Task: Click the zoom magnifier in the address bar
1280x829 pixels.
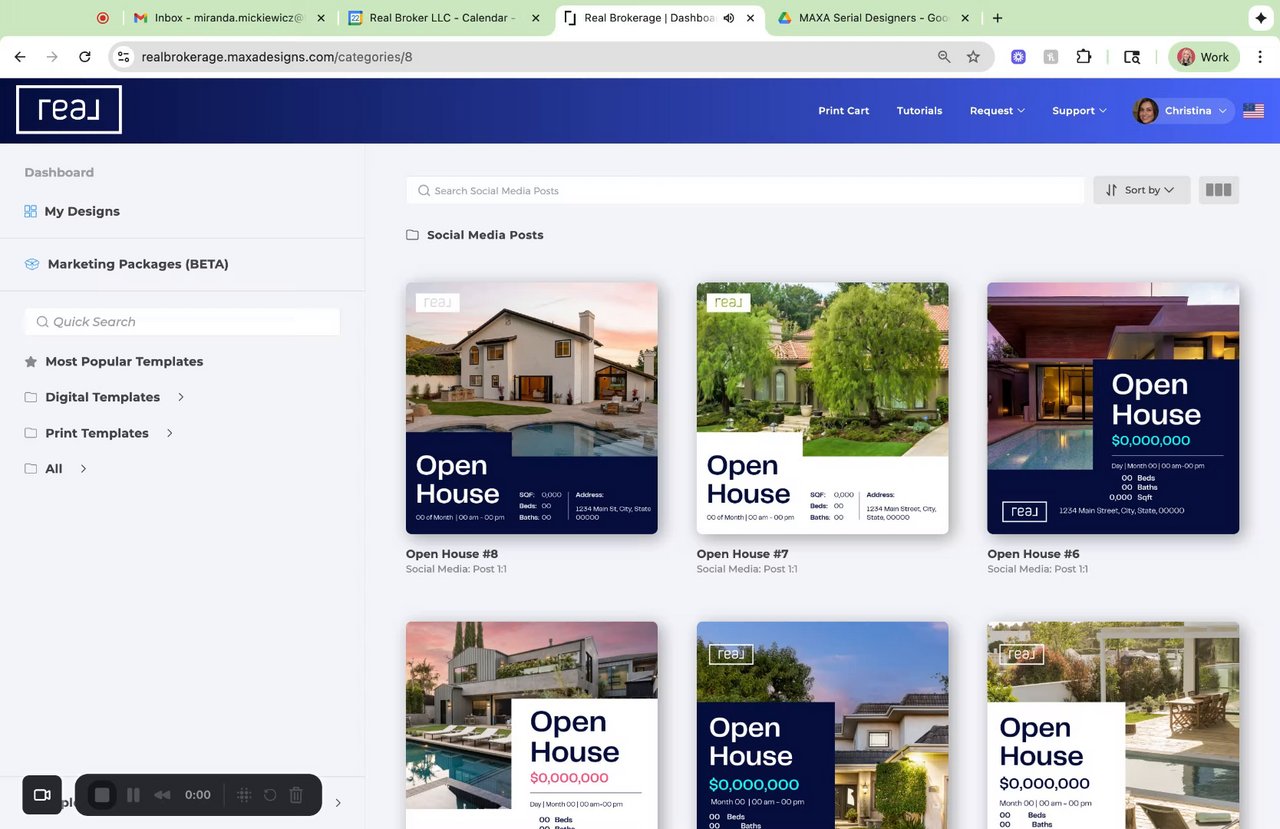Action: pyautogui.click(x=944, y=57)
